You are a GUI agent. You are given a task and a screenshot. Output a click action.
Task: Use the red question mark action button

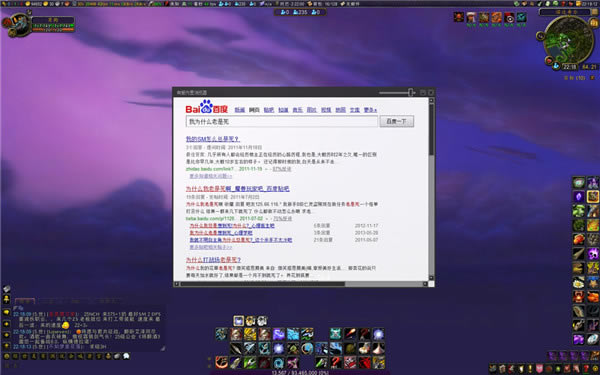click(336, 362)
